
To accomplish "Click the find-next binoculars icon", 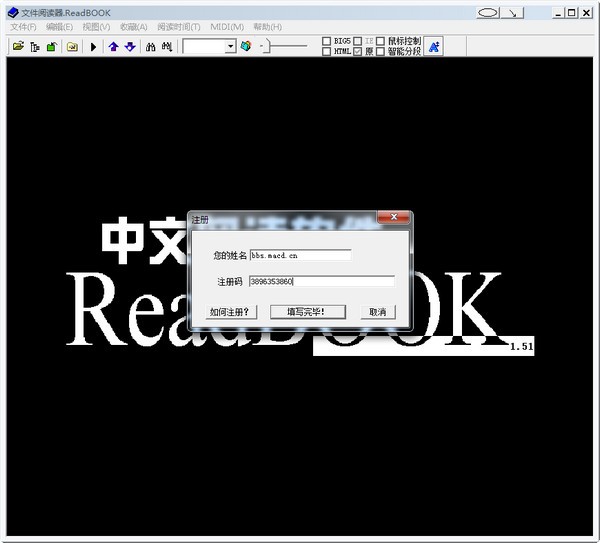I will coord(167,47).
